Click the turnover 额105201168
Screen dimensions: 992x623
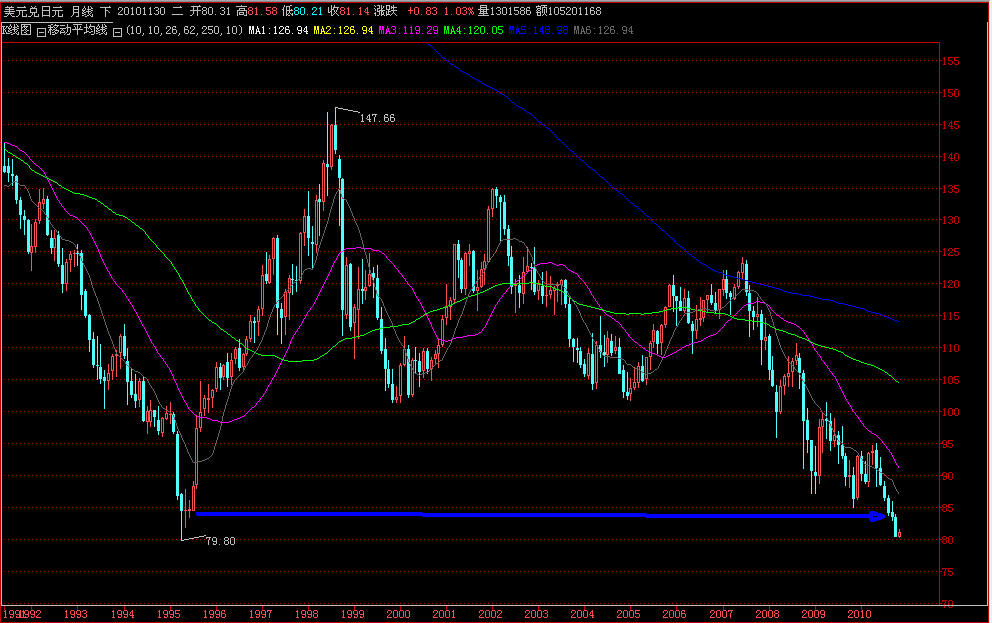tap(568, 11)
